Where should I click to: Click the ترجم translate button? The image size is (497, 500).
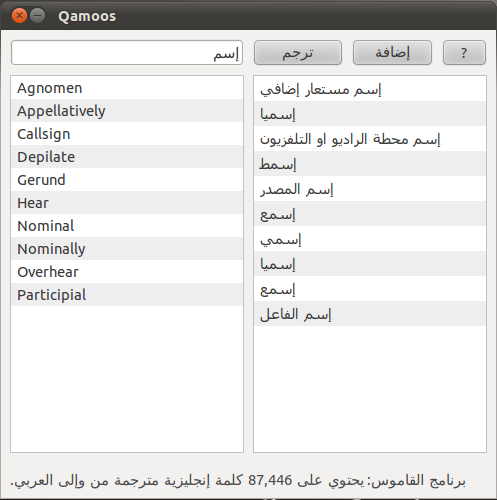(298, 53)
